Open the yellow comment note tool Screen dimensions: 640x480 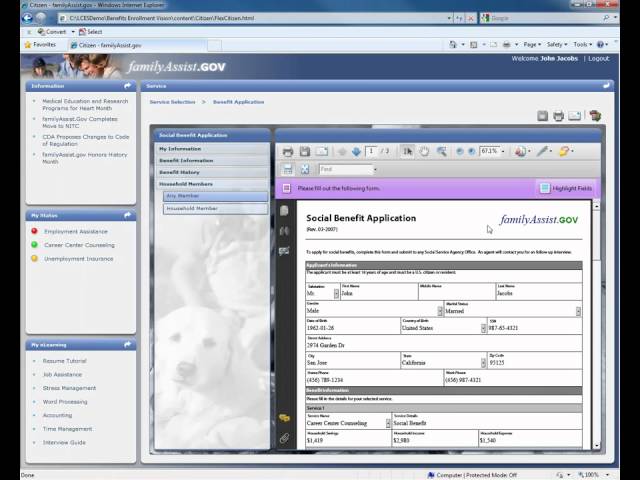pyautogui.click(x=564, y=151)
